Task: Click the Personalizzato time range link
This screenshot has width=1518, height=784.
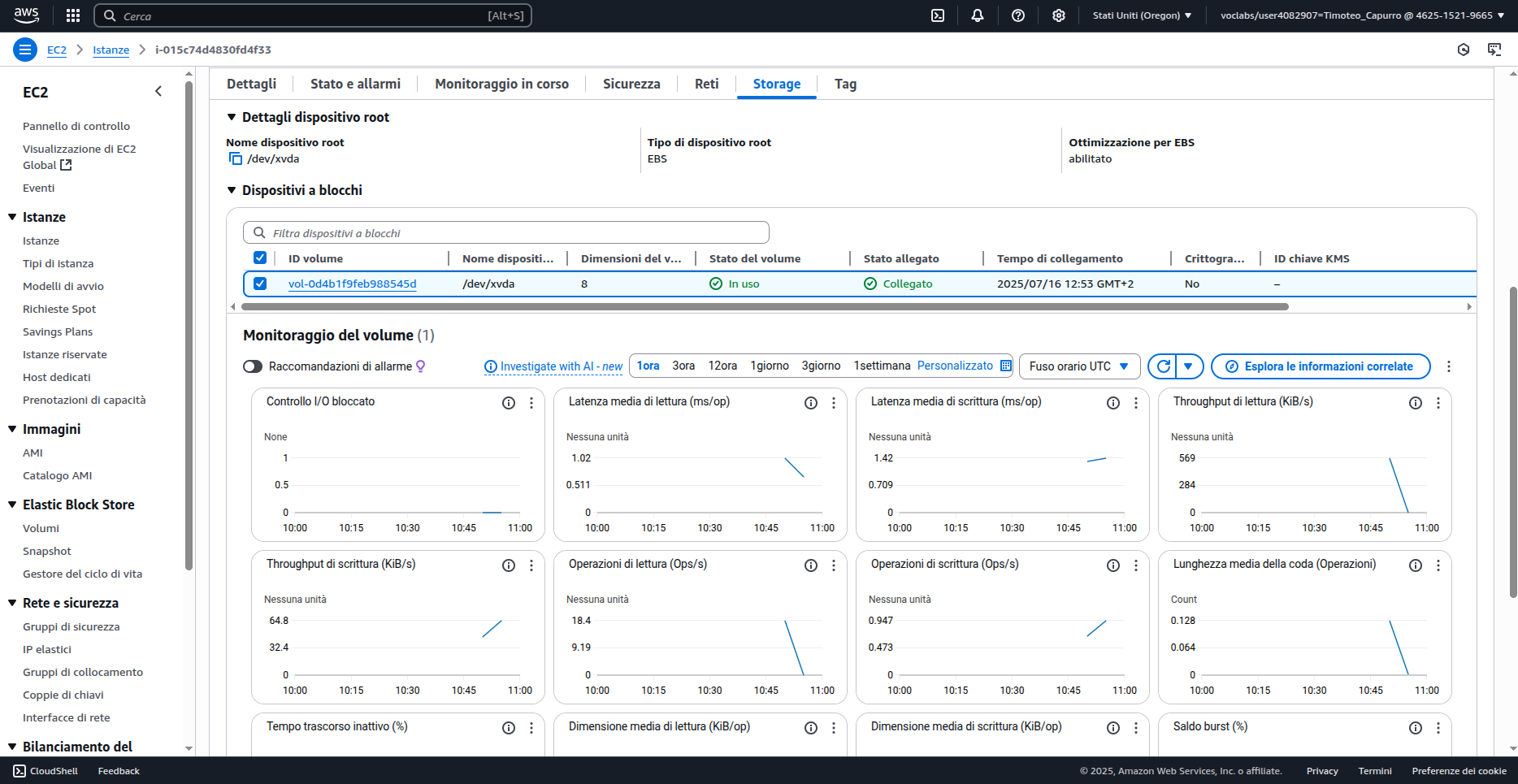Action: point(955,366)
